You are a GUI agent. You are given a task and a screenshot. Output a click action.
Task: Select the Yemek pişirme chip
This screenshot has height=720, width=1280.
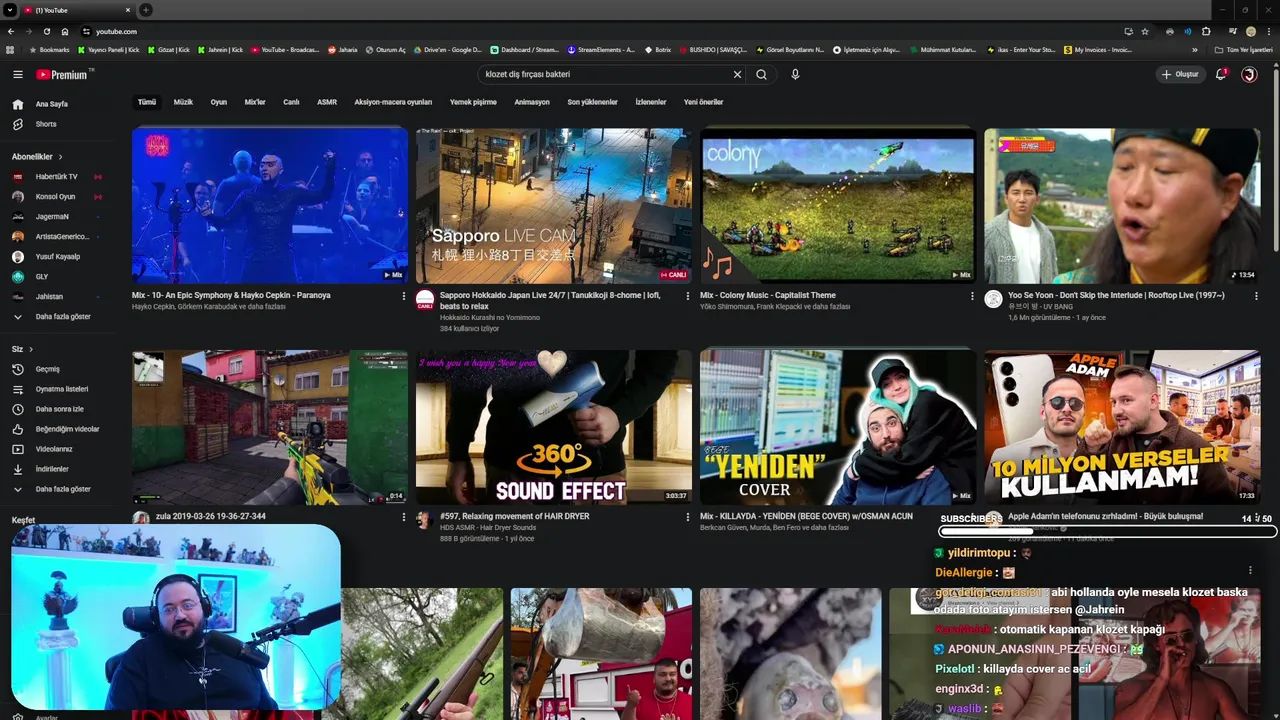click(x=473, y=102)
